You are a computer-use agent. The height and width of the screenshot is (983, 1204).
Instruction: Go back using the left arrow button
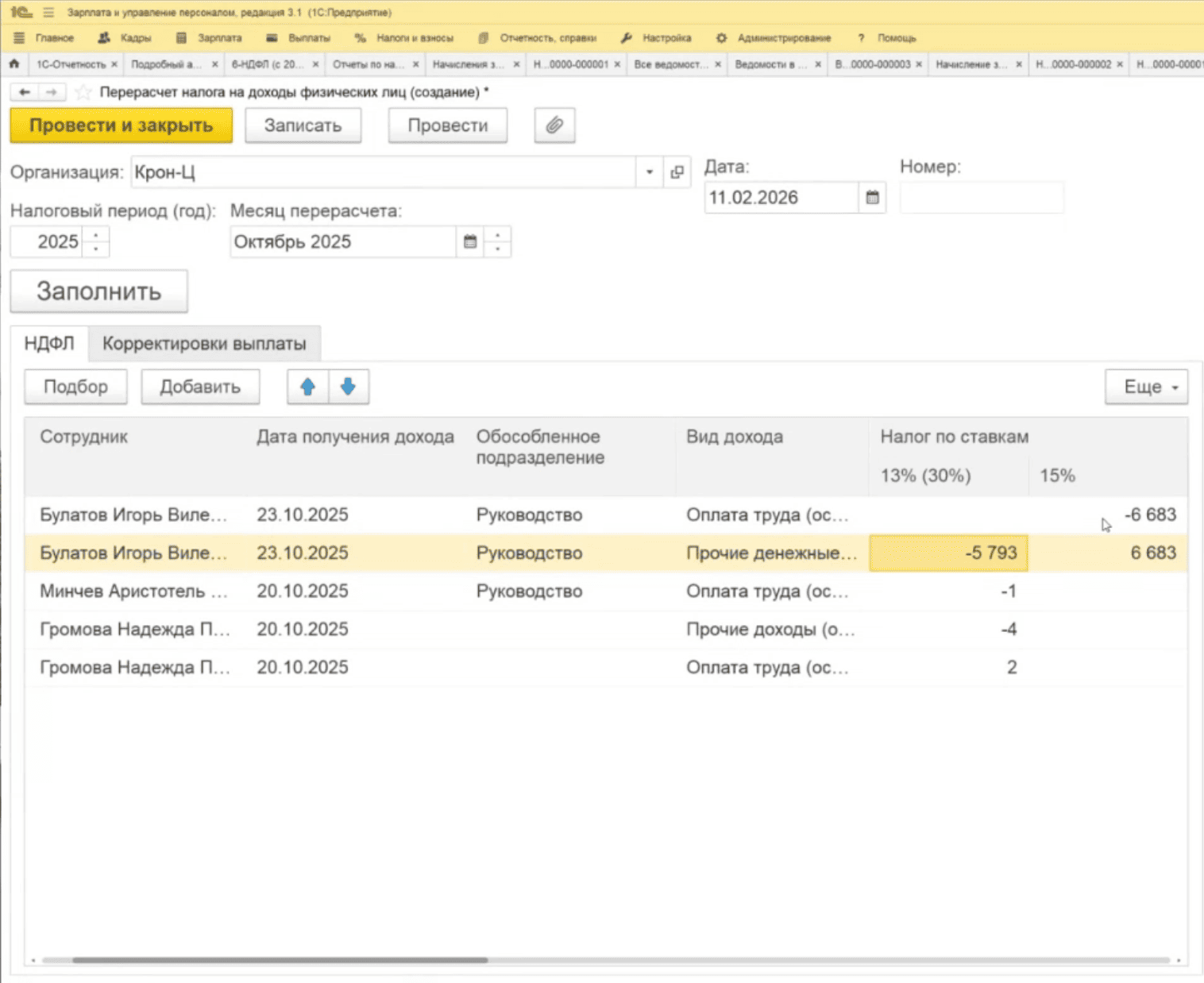pyautogui.click(x=25, y=92)
